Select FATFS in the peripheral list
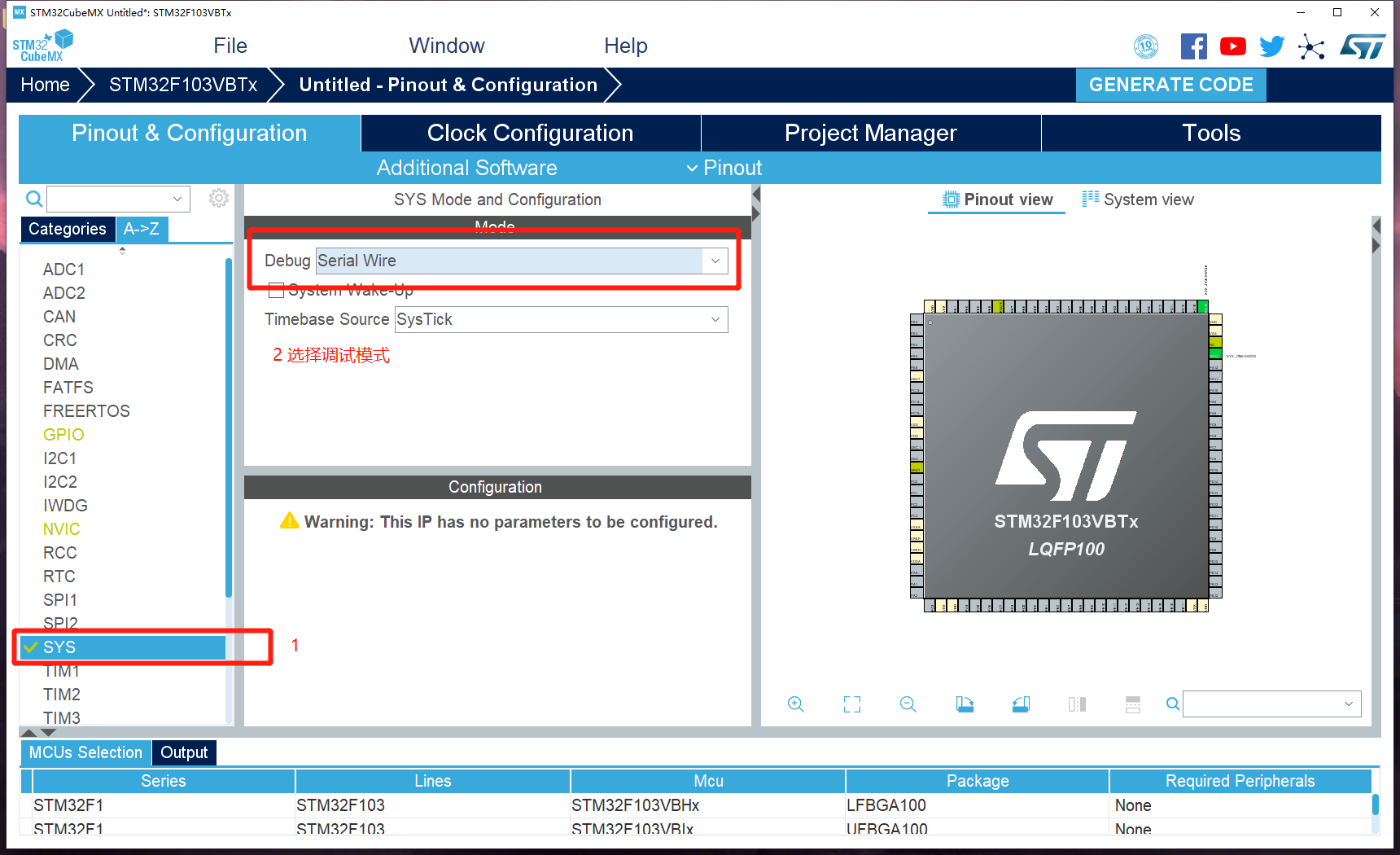This screenshot has height=855, width=1400. pos(68,388)
